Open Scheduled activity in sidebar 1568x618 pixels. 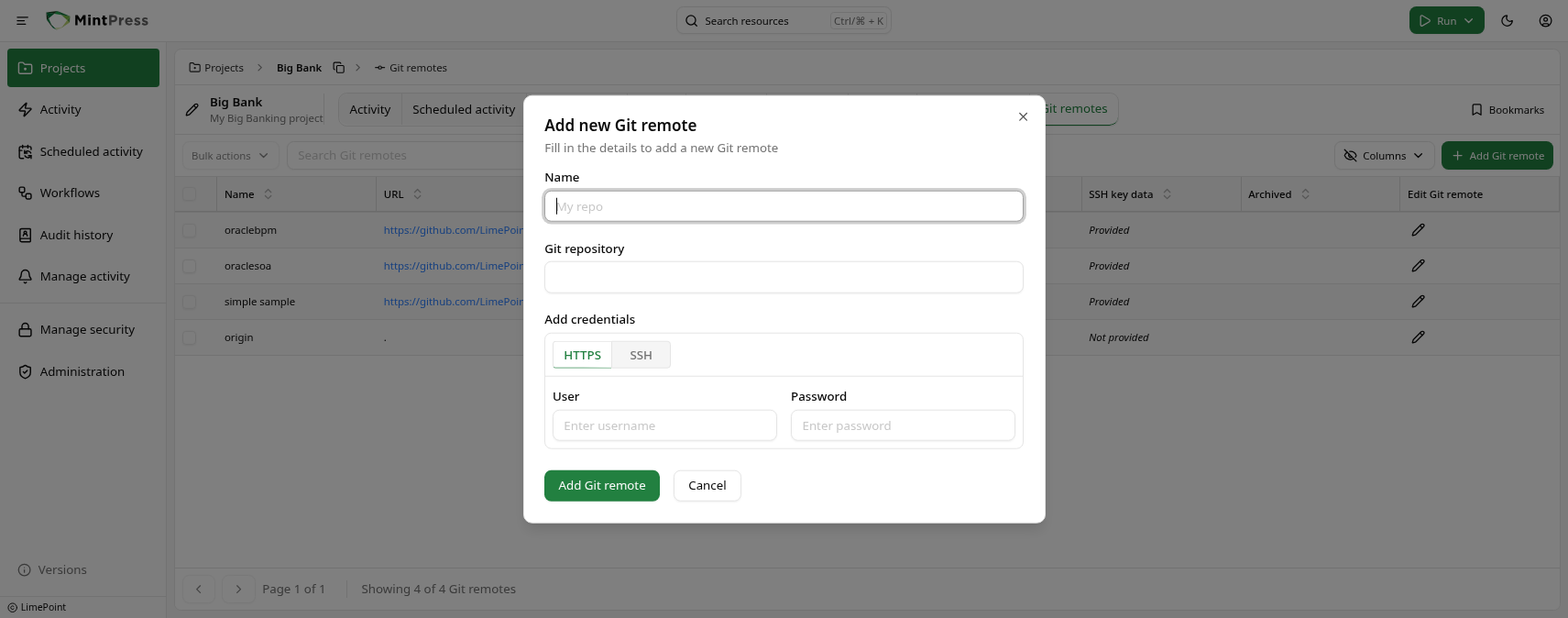click(x=83, y=151)
